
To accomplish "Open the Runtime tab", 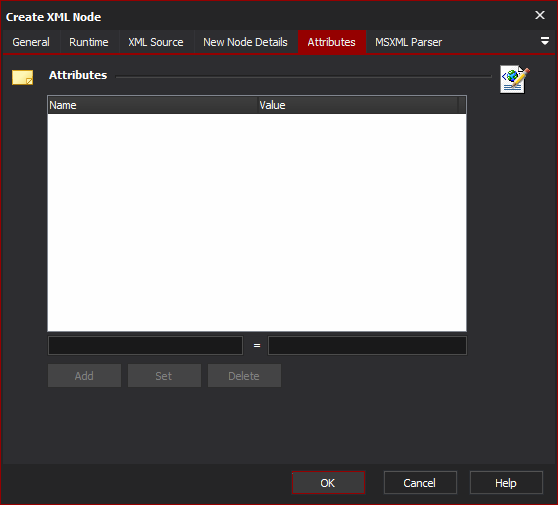I will [x=89, y=42].
